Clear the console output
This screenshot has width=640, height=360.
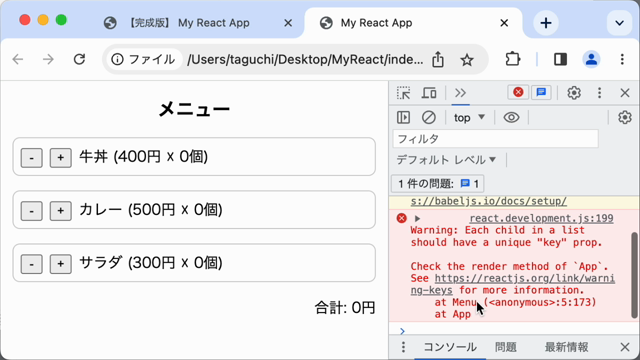coord(429,118)
